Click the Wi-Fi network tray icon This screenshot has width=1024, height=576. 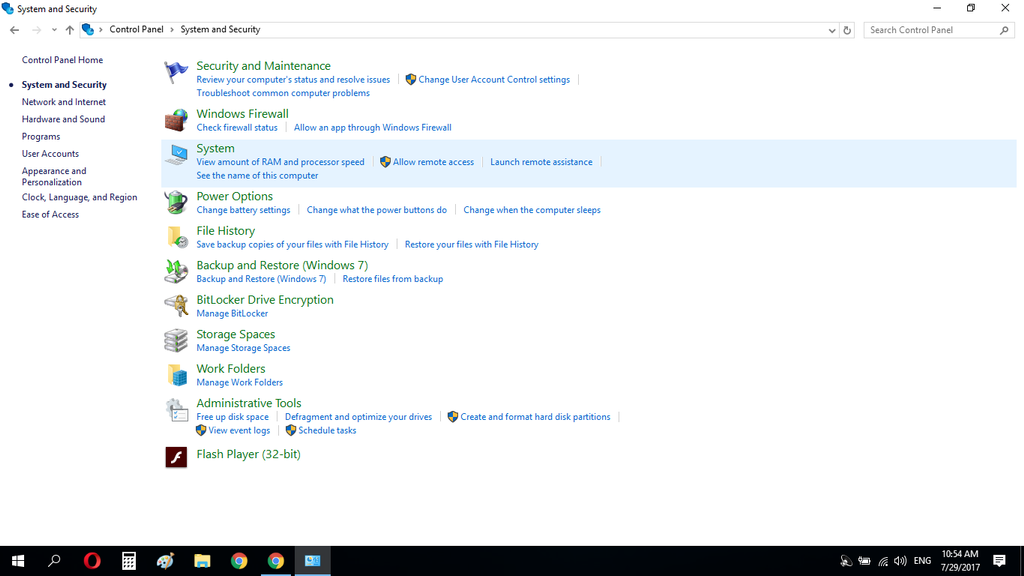[883, 561]
